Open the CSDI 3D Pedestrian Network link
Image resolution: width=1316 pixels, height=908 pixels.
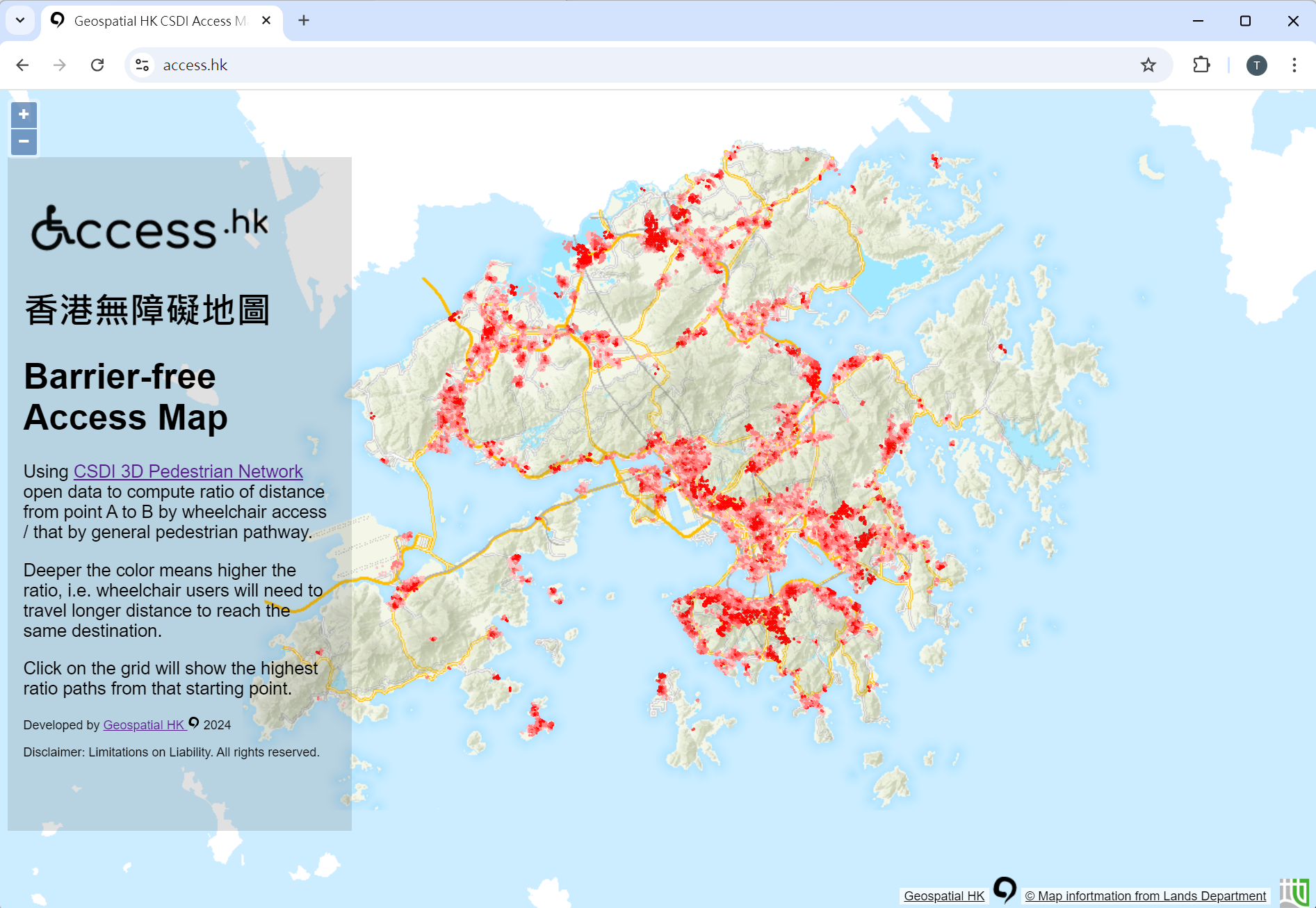188,471
